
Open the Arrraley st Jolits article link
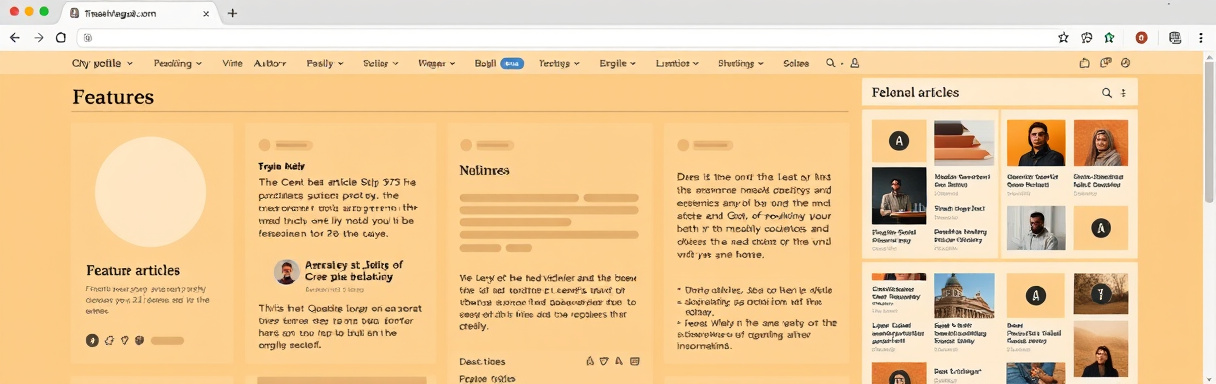point(353,271)
